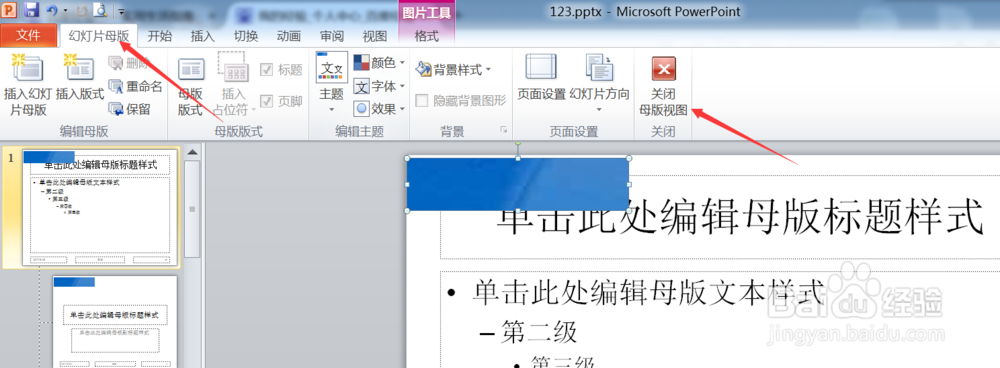Click the thumbnail pane scrollbar up arrow
Screen dimensions: 1000x368
tap(192, 152)
